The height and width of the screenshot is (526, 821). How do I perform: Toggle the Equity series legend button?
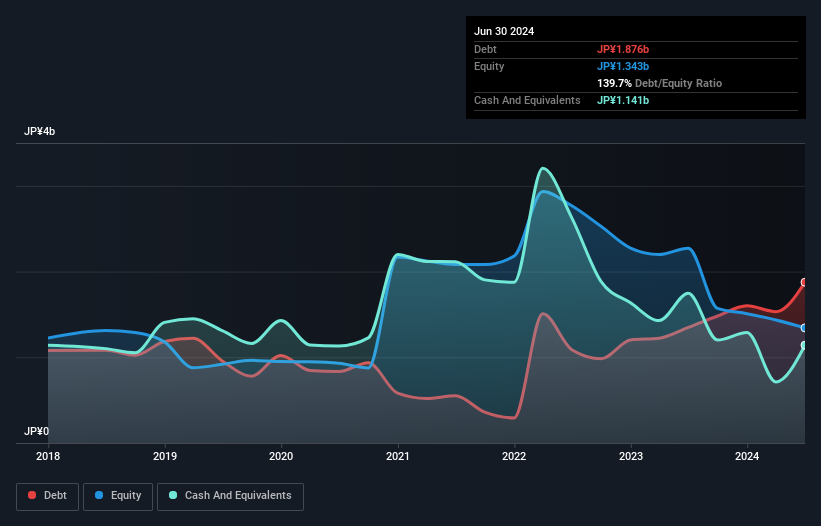[x=118, y=496]
